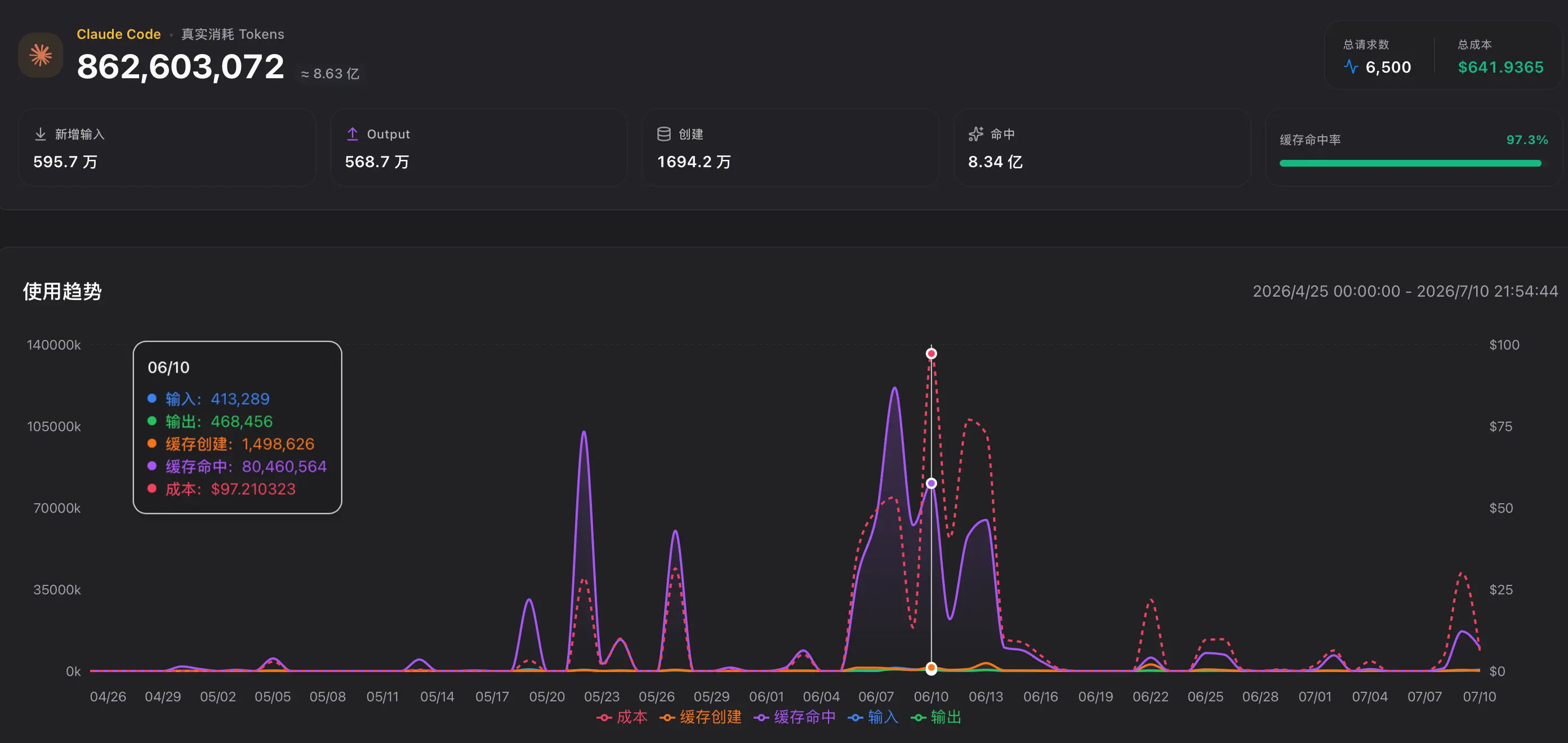
Task: Click the pulse activity icon beside 6,500
Action: [1351, 67]
